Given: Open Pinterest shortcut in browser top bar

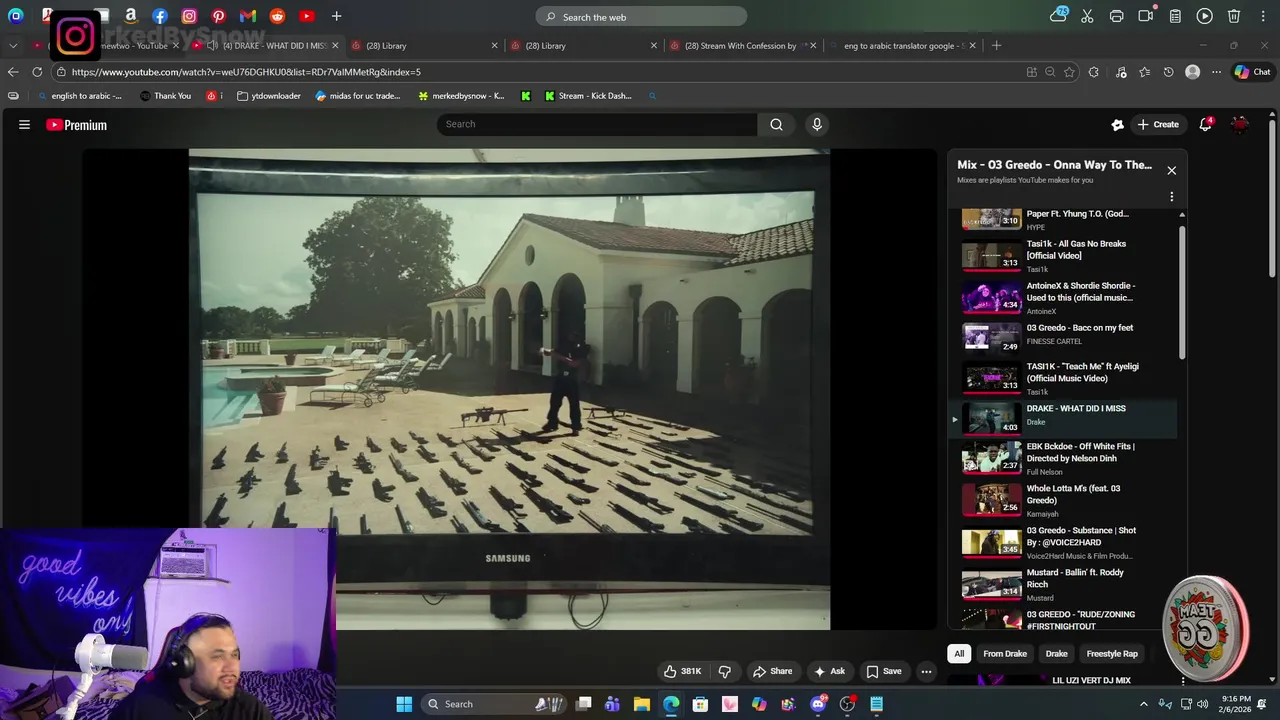Looking at the screenshot, I should pos(219,16).
